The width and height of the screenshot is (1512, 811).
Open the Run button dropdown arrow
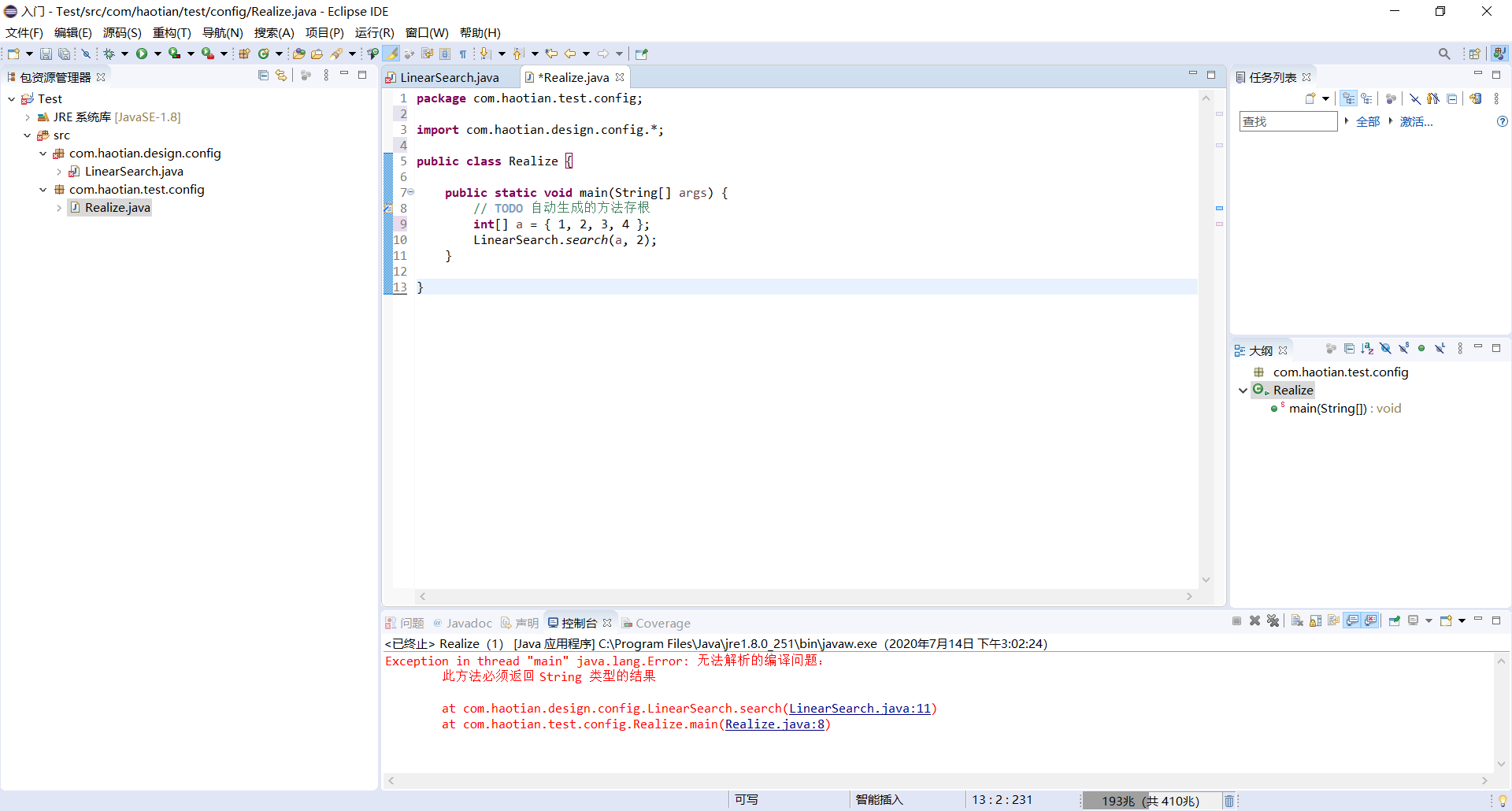coord(157,54)
